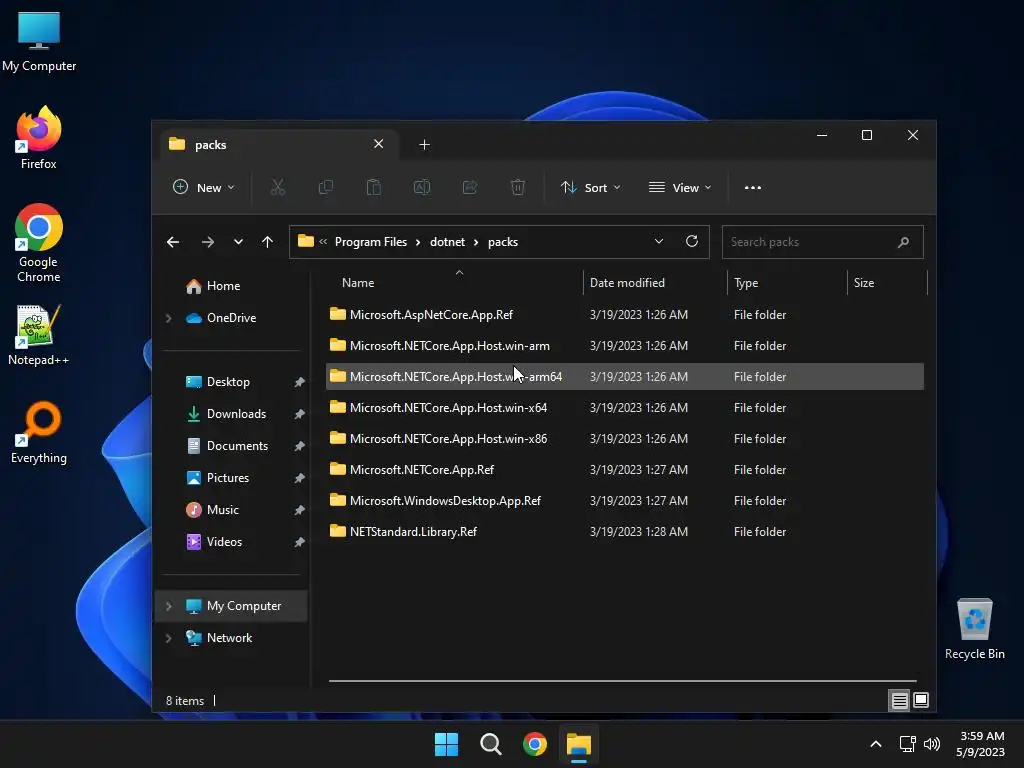
Task: Show hidden breadcrumb path chevrons
Action: click(x=323, y=242)
